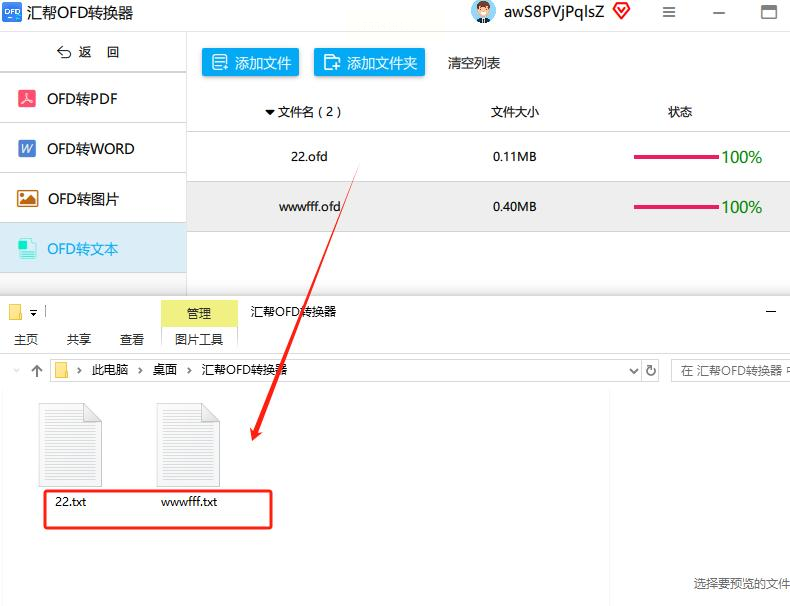Select the wwwfff.txt file thumbnail
This screenshot has width=790, height=606.
188,444
